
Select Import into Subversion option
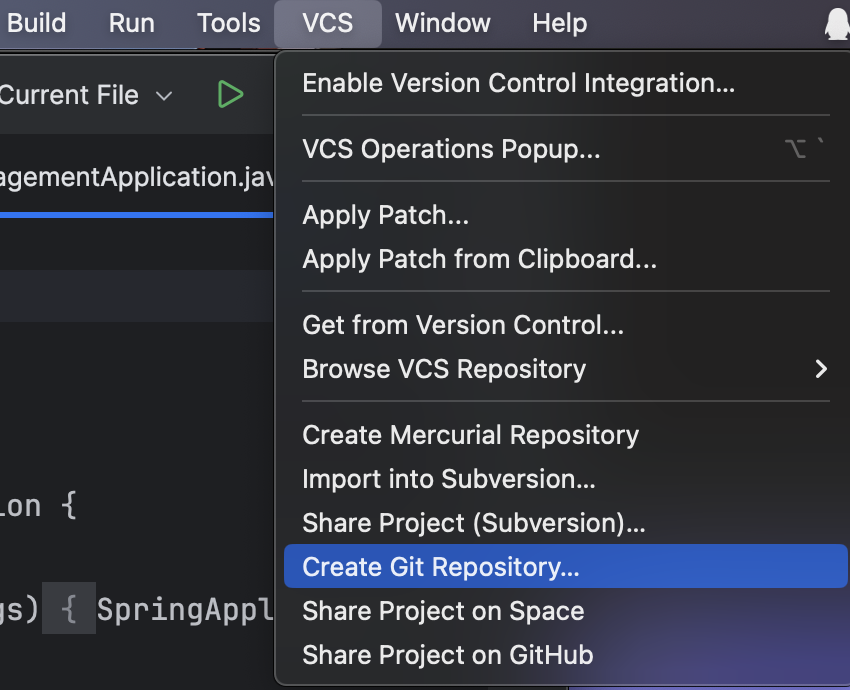click(x=448, y=479)
